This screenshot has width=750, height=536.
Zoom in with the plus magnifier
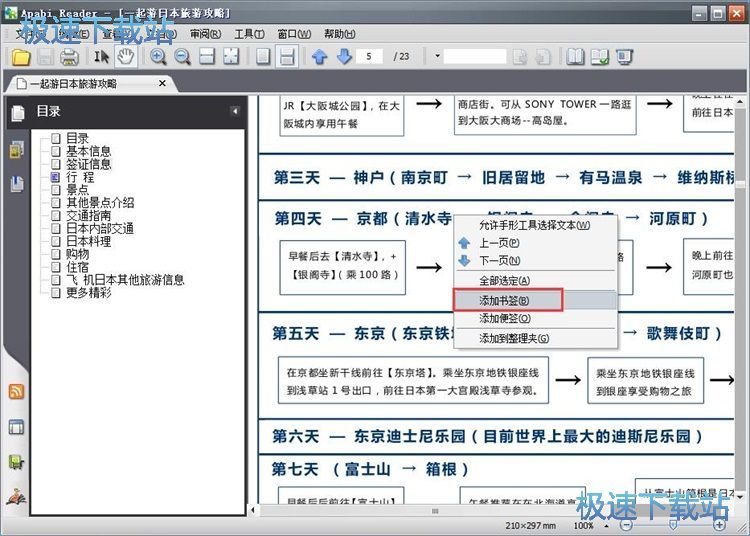click(158, 57)
